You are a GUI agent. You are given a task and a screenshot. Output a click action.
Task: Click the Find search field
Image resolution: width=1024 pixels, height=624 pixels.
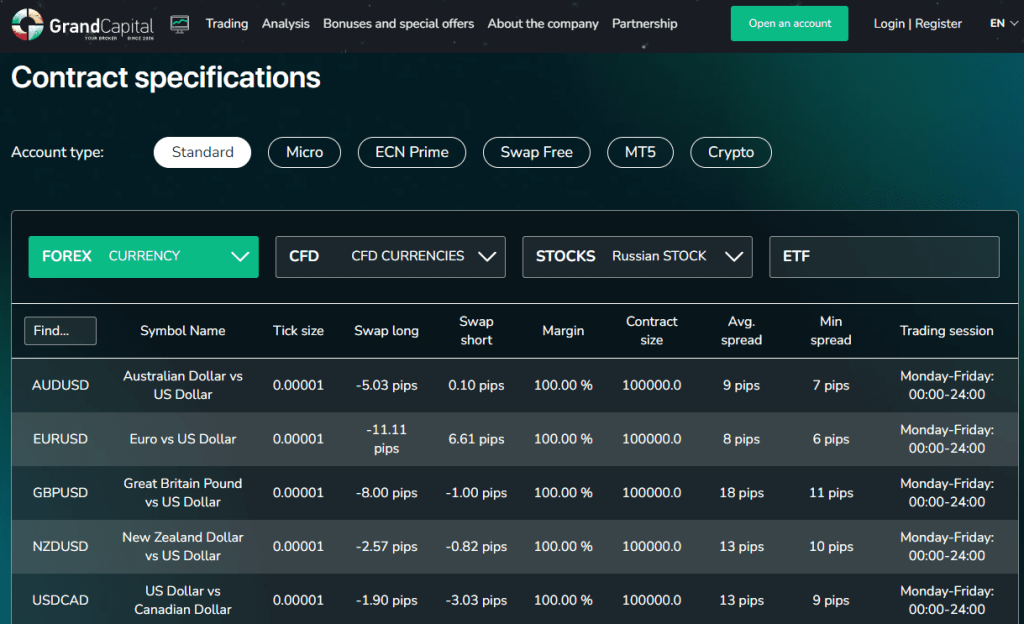[x=60, y=330]
